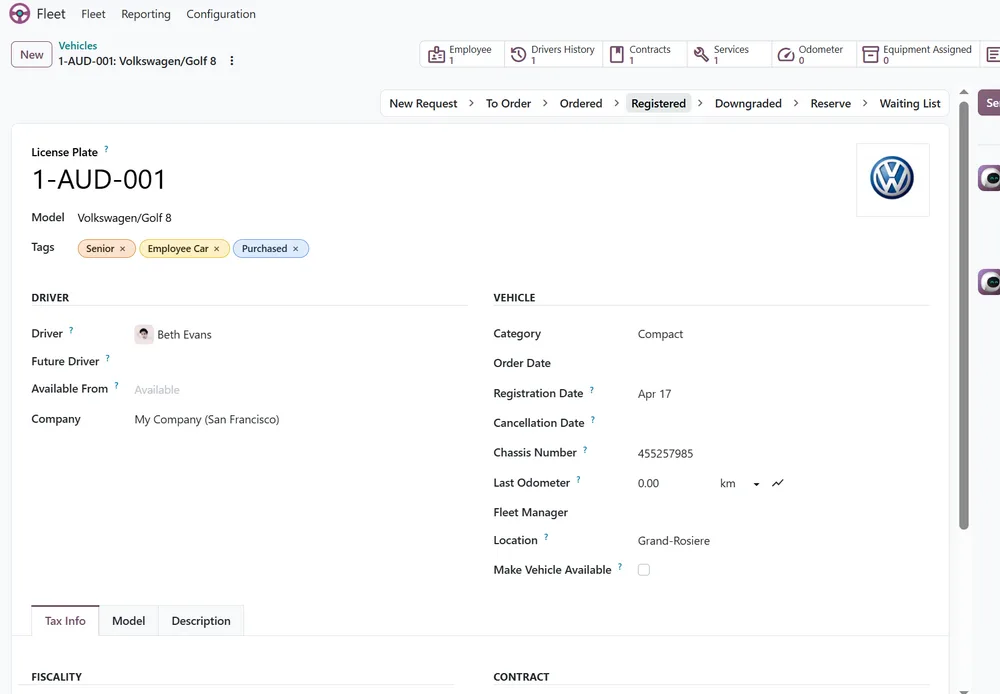
Task: Set status to New Request
Action: tap(423, 103)
